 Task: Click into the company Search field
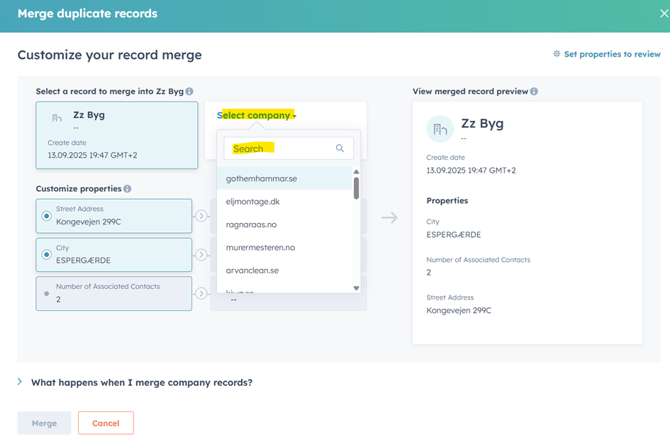280,148
